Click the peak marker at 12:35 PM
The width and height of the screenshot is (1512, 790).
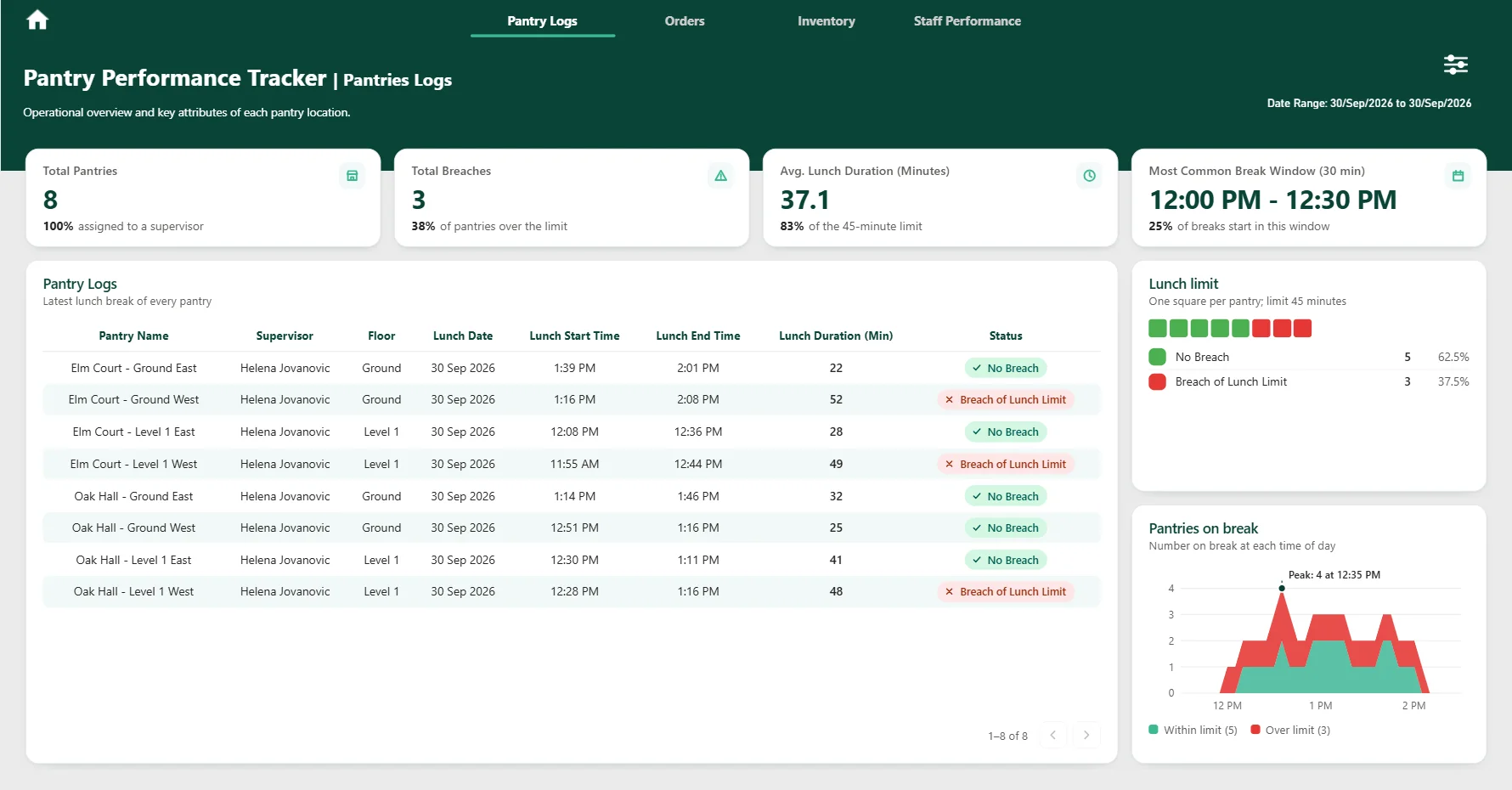pyautogui.click(x=1282, y=588)
